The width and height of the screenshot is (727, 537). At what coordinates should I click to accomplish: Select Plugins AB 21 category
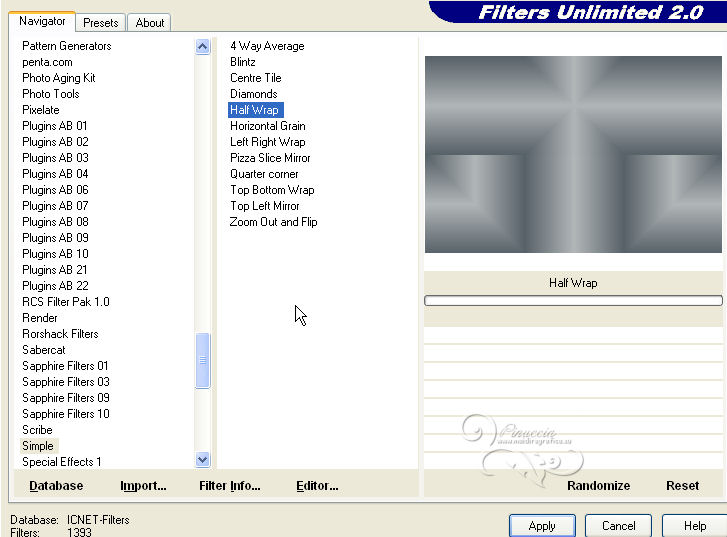click(x=55, y=270)
